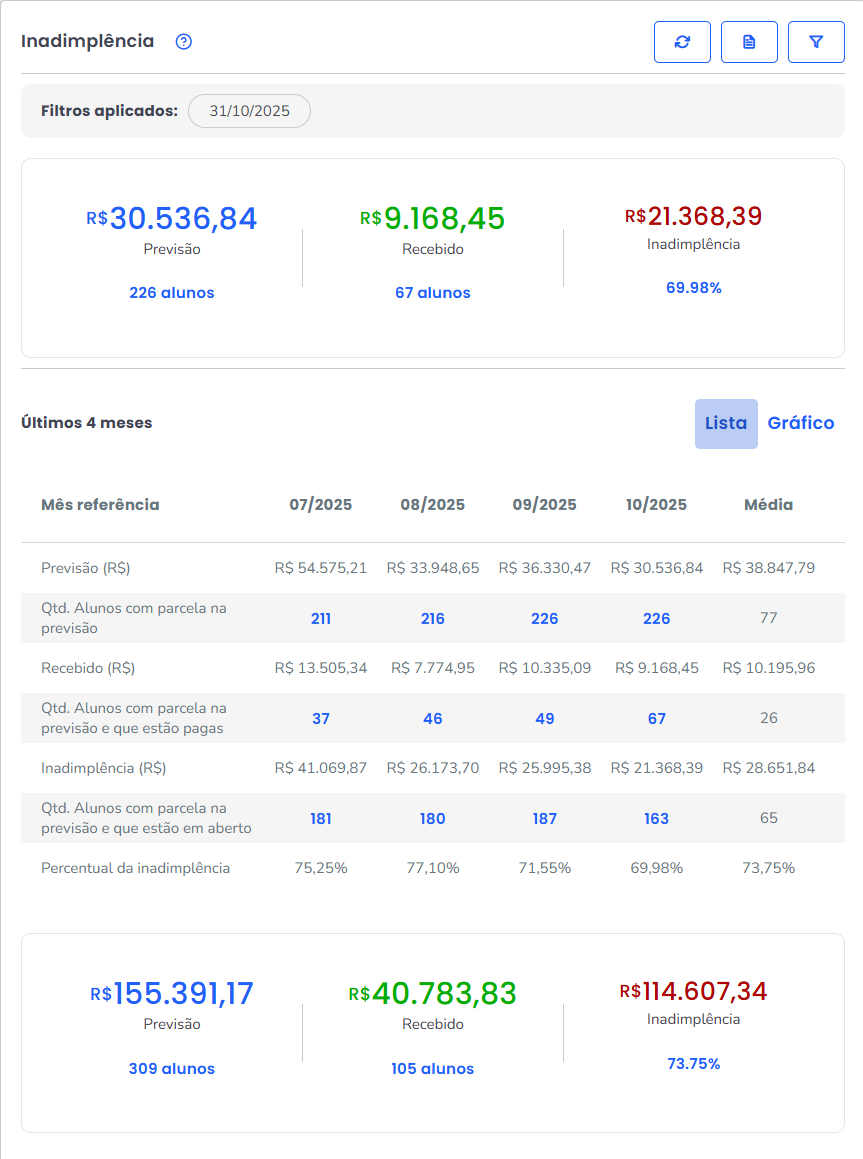Click 181 open students for 07/2025
Viewport: 863px width, 1159px height.
point(321,819)
